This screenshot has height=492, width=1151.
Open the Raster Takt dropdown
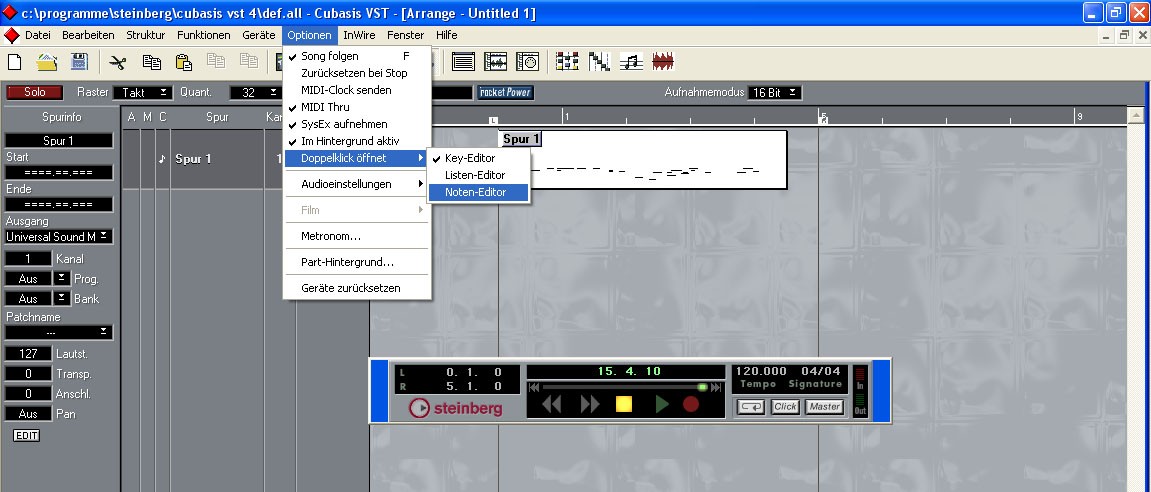coord(142,93)
